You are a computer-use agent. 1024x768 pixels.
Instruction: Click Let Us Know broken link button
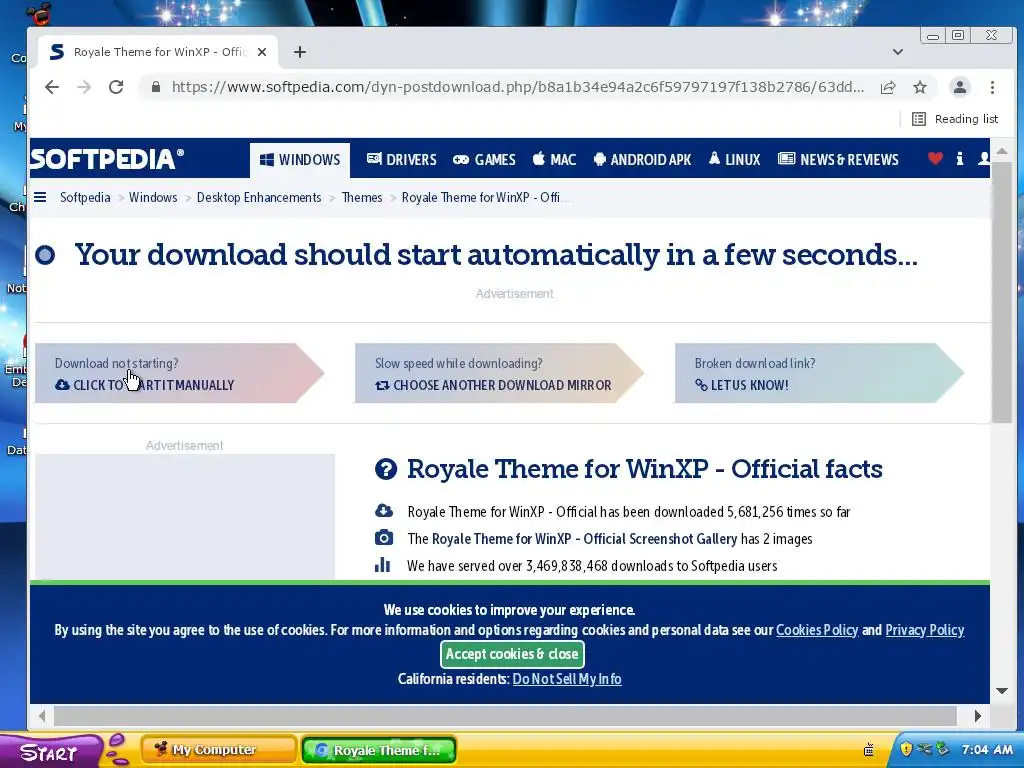pos(819,373)
